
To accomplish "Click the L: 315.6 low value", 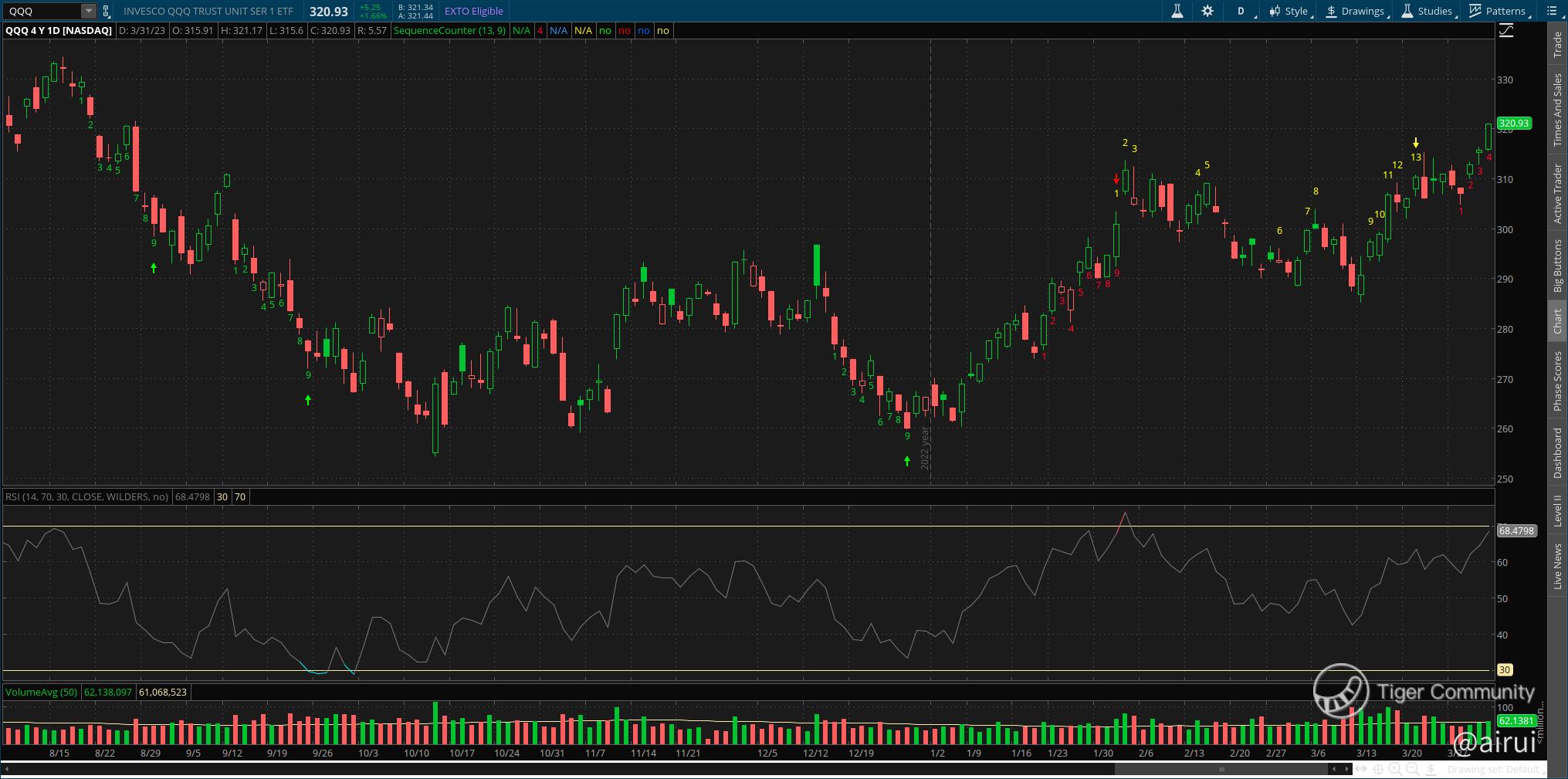I will (x=286, y=30).
